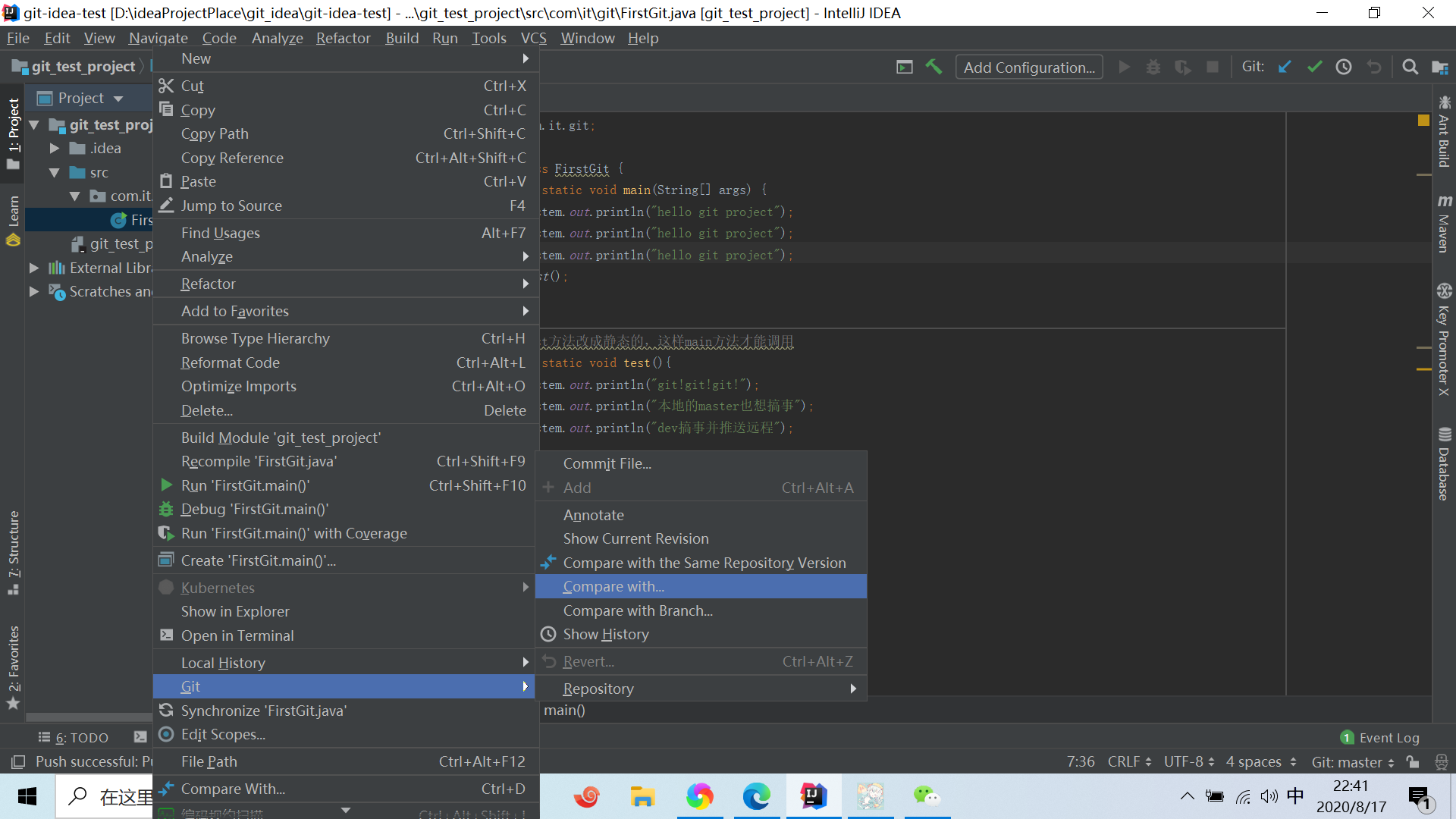
Task: Select Open in Terminal menu entry
Action: tap(345, 635)
